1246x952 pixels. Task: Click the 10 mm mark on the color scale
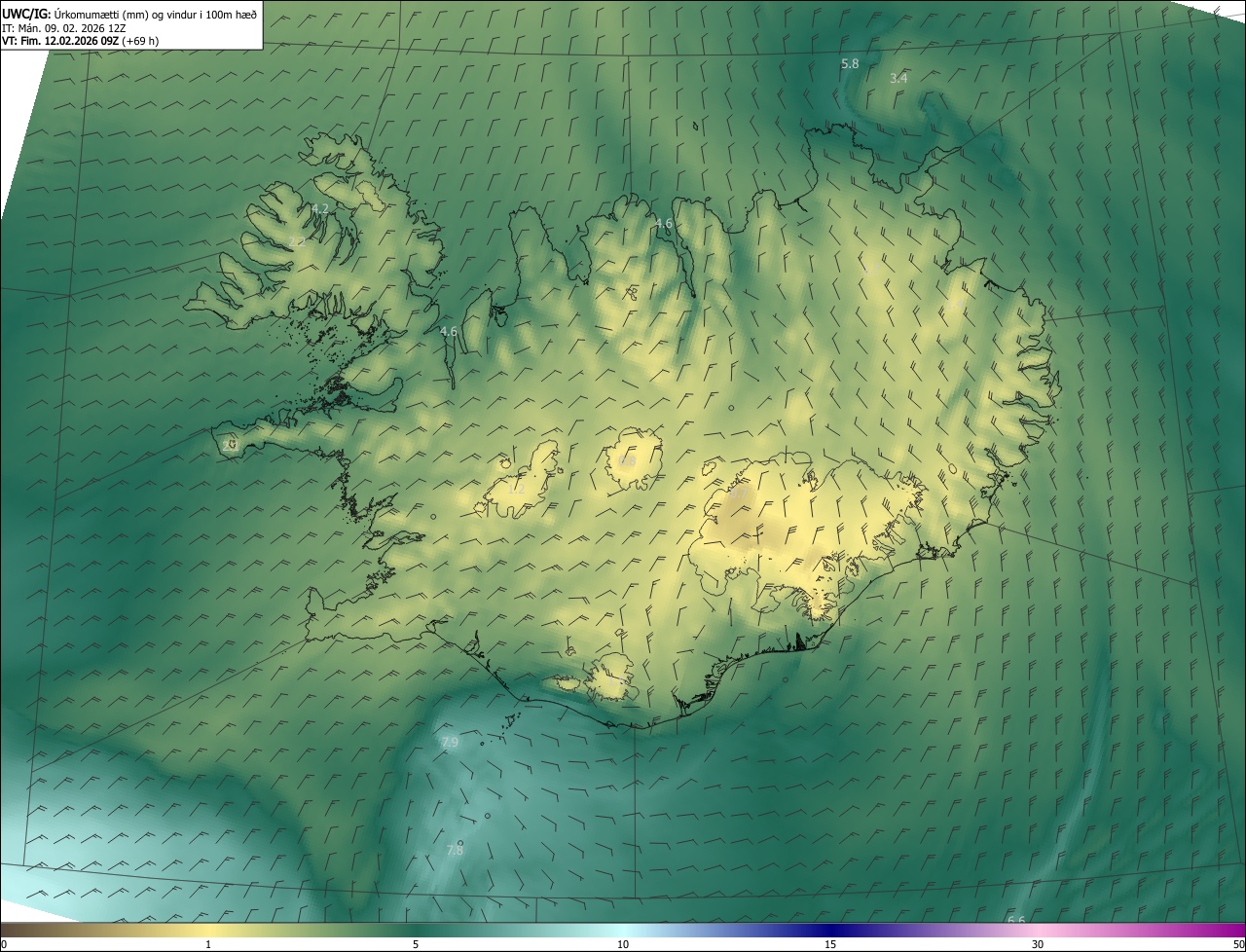[x=623, y=944]
